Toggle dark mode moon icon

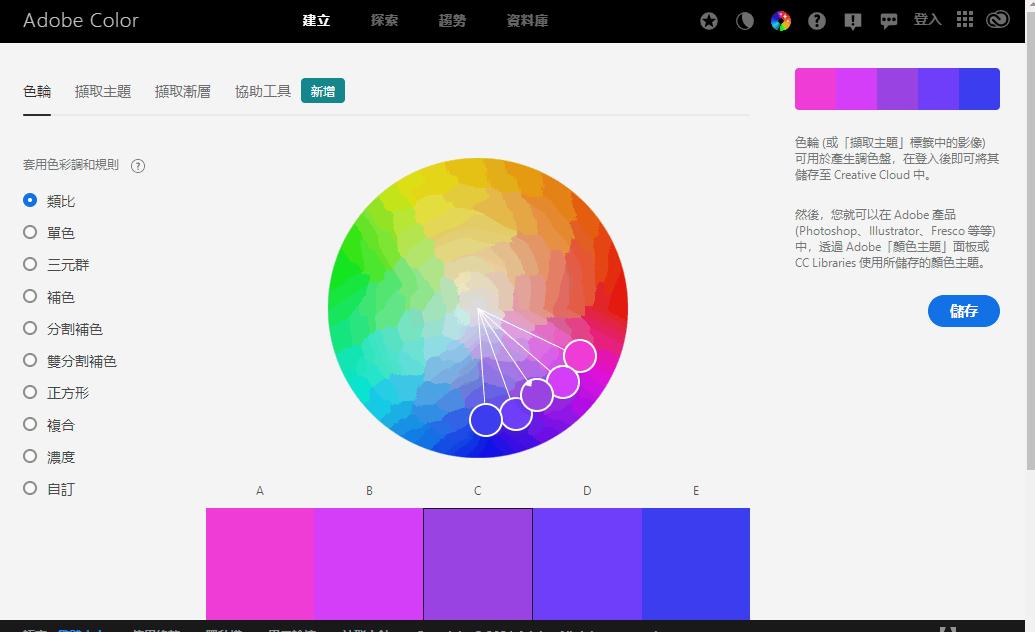(x=745, y=21)
